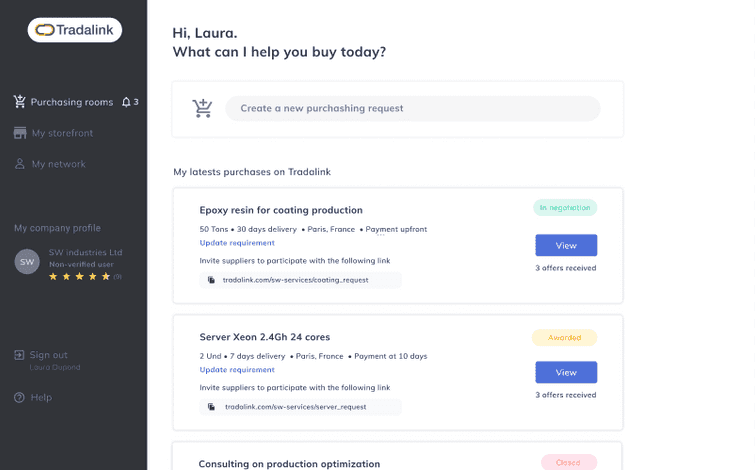Click Update requirement for Server Xeon
Viewport: 755px width, 470px height.
237,370
